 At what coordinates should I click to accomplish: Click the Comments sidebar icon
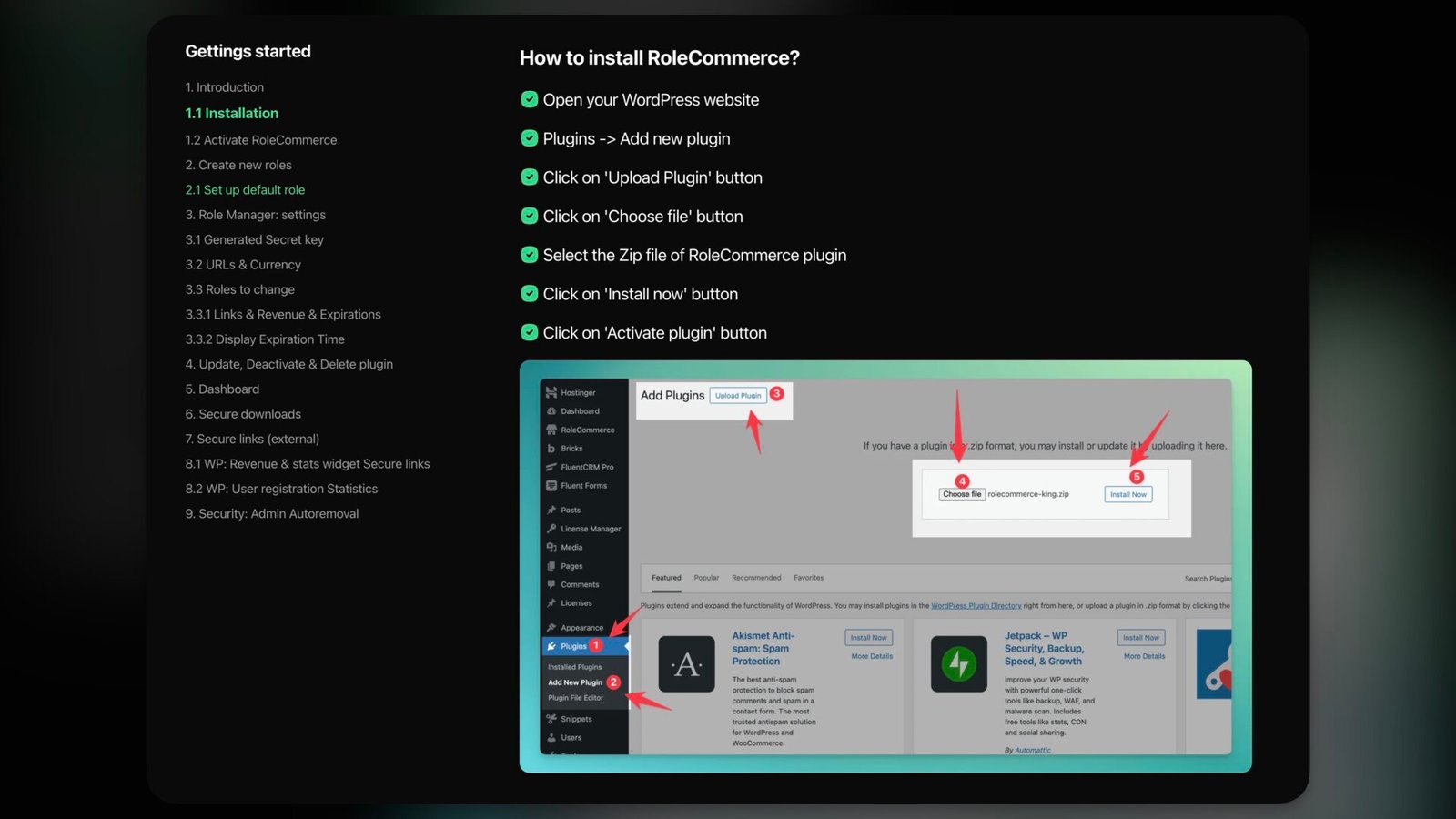pos(552,583)
